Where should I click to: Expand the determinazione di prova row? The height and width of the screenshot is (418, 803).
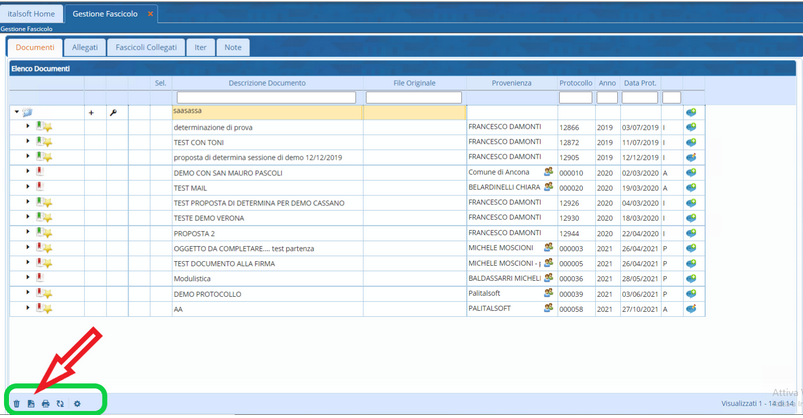pyautogui.click(x=28, y=127)
